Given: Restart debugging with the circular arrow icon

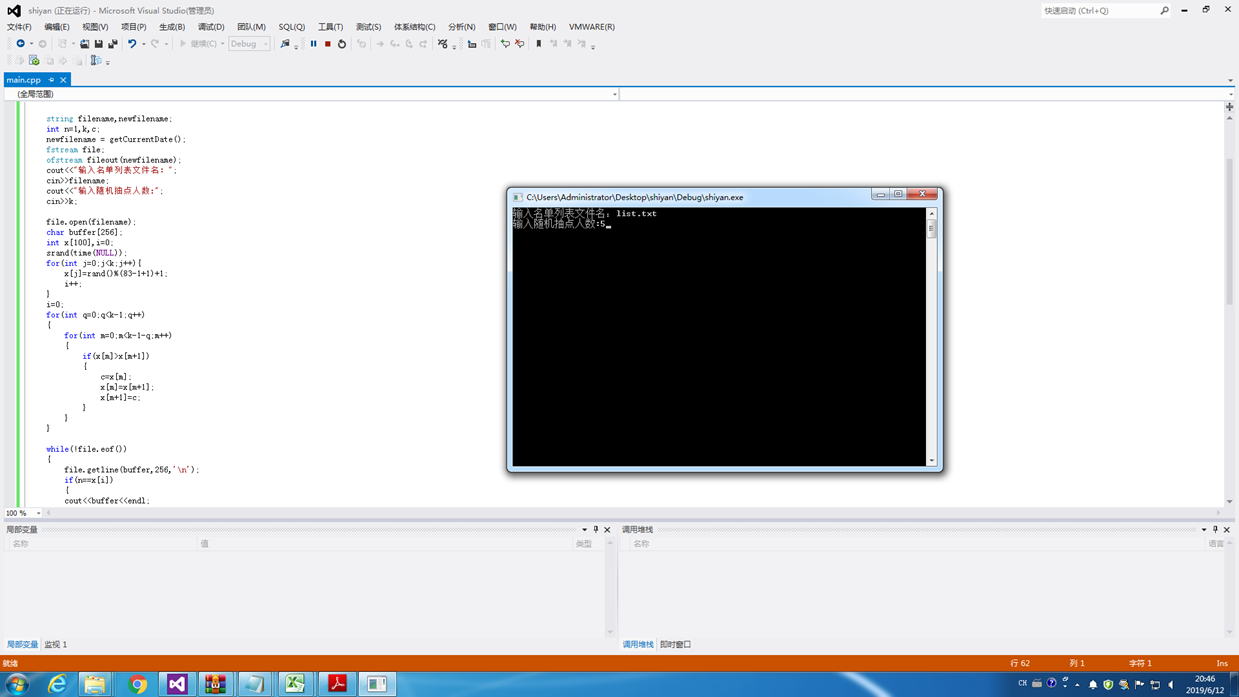Looking at the screenshot, I should click(342, 44).
